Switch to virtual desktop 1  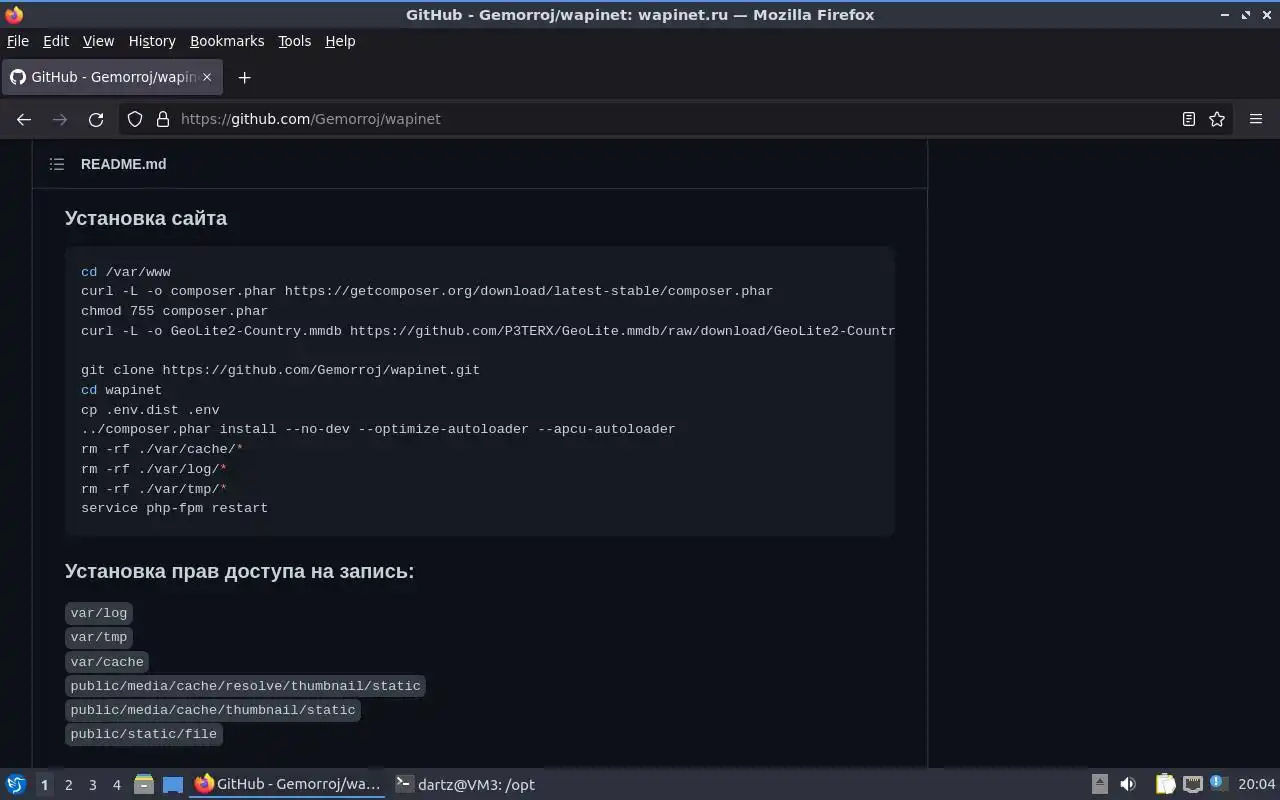coord(44,785)
